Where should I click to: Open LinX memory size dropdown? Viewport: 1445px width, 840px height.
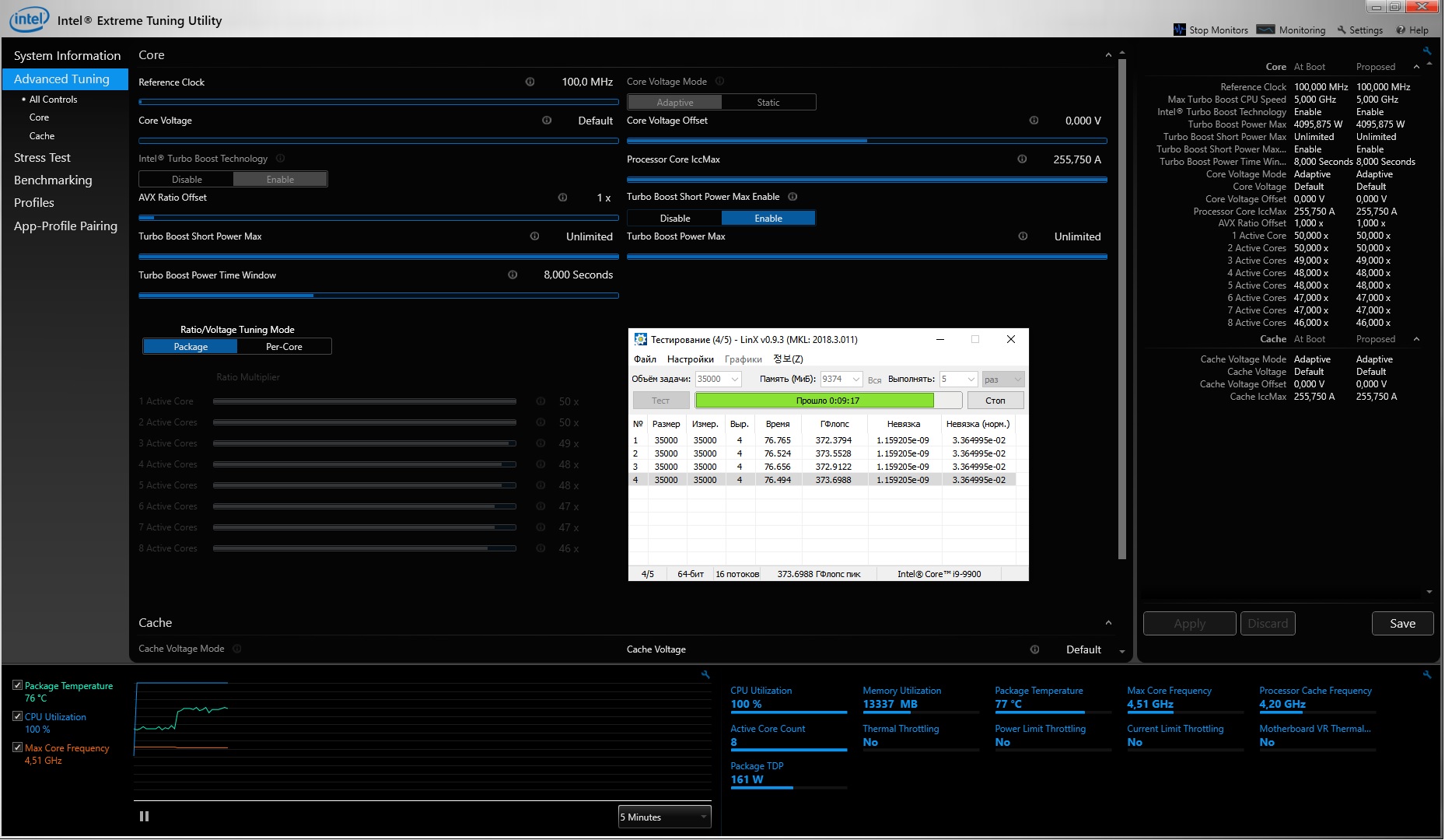point(841,379)
